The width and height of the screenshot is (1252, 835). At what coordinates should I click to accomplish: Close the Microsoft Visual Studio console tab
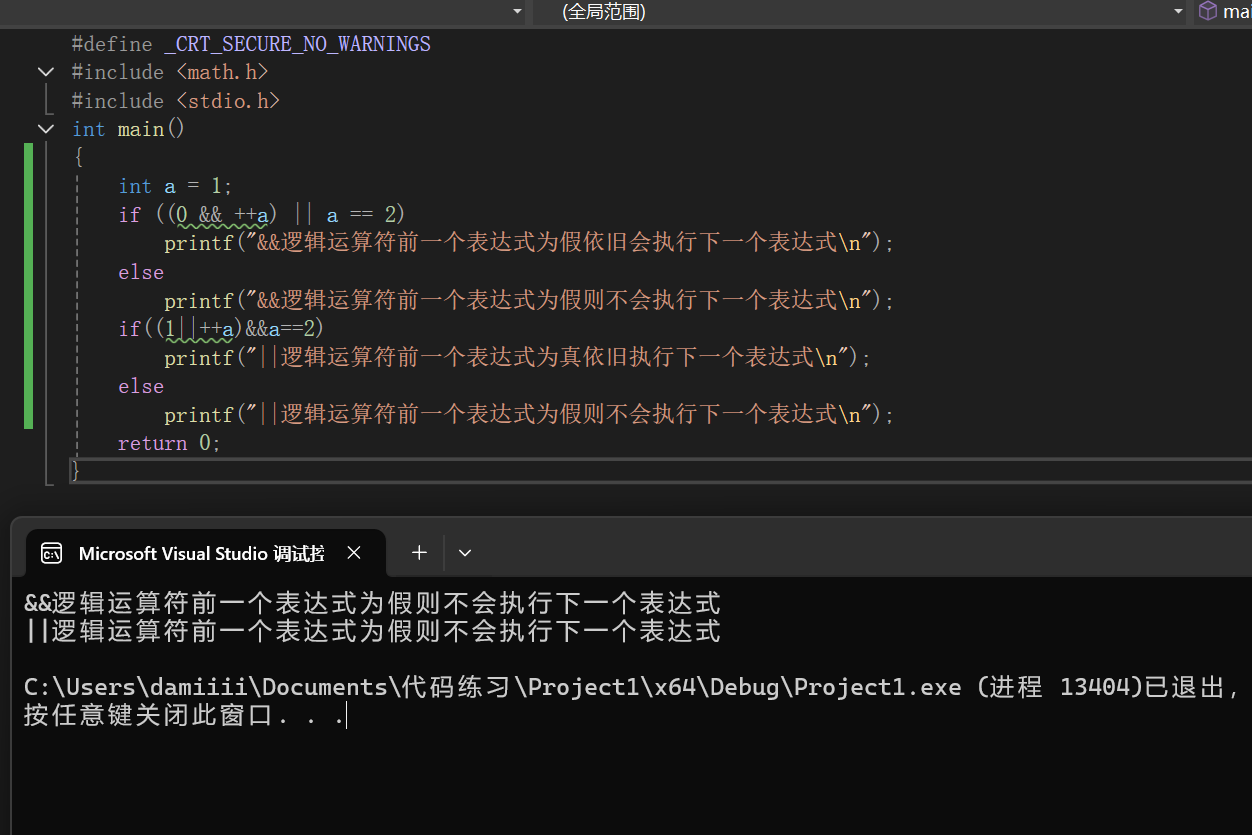(x=354, y=553)
